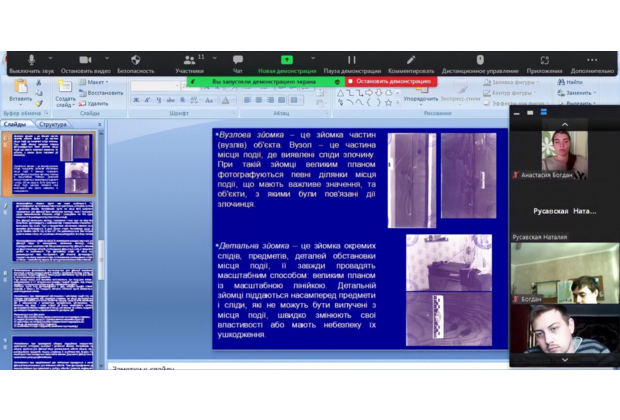The width and height of the screenshot is (620, 420).
Task: Switch to the Структура tab
Action: (53, 125)
